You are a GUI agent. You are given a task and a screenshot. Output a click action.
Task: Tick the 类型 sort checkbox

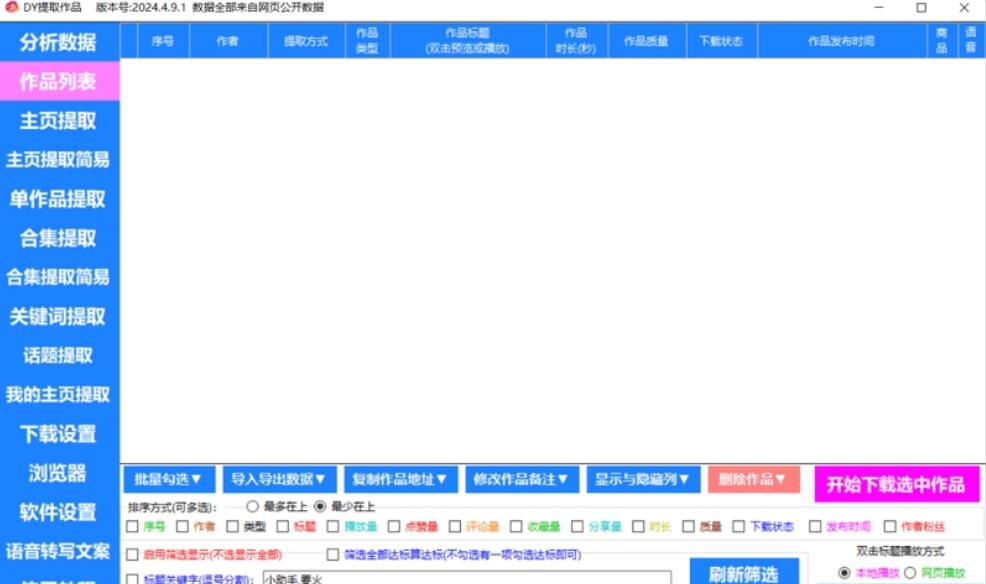click(233, 526)
